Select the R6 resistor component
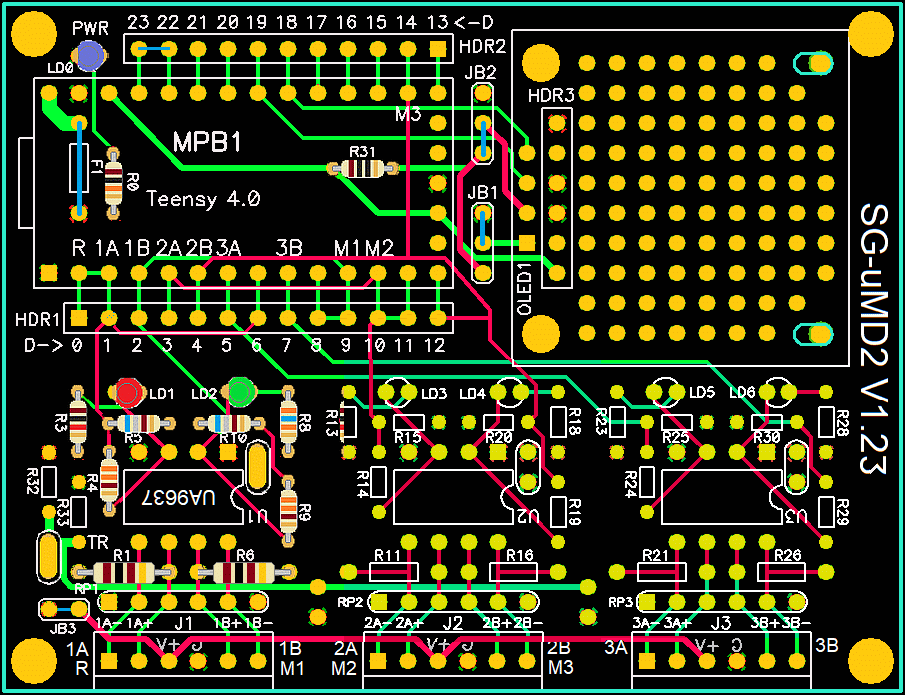Image resolution: width=905 pixels, height=695 pixels. 244,573
